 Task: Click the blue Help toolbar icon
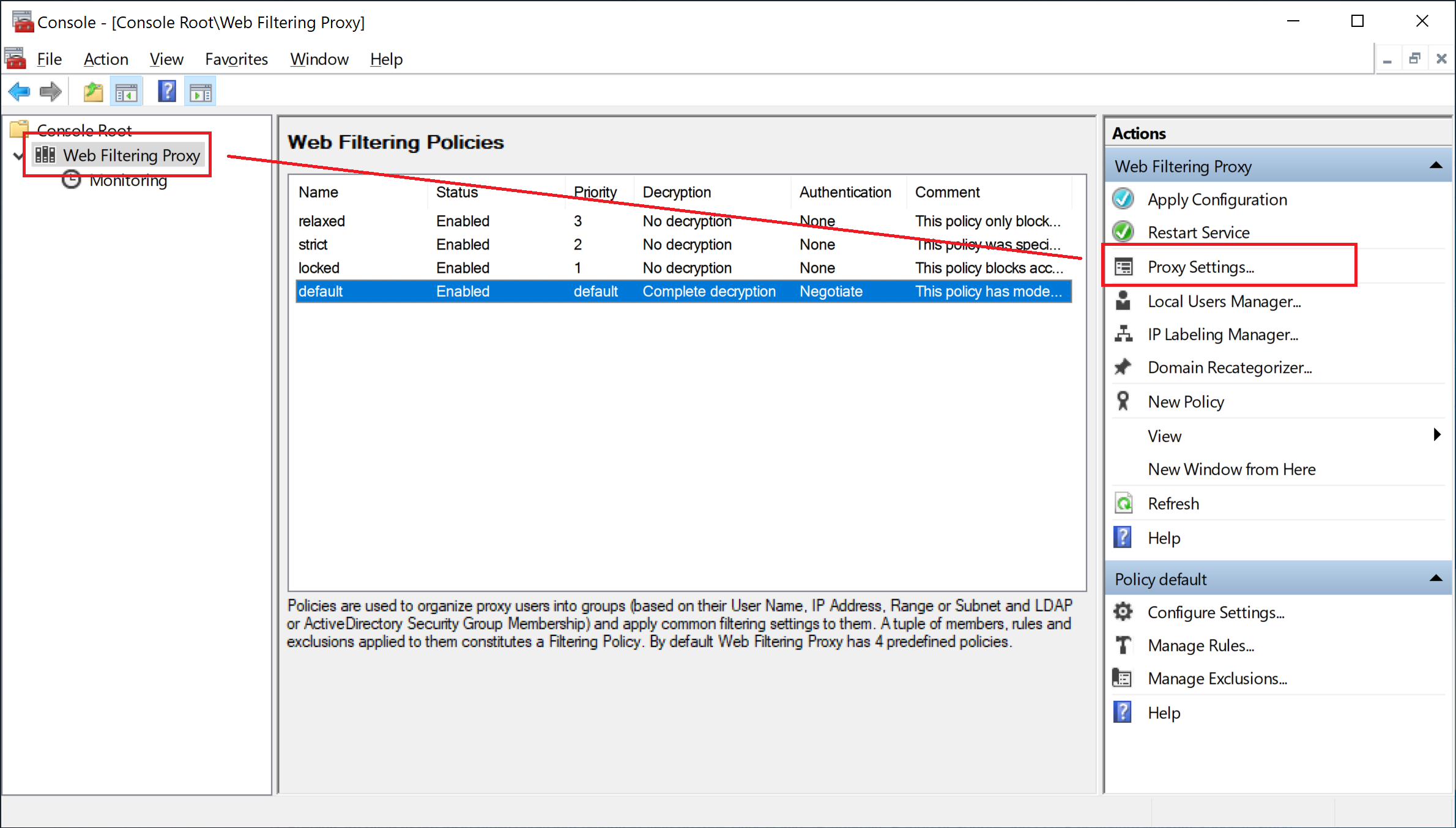[166, 92]
